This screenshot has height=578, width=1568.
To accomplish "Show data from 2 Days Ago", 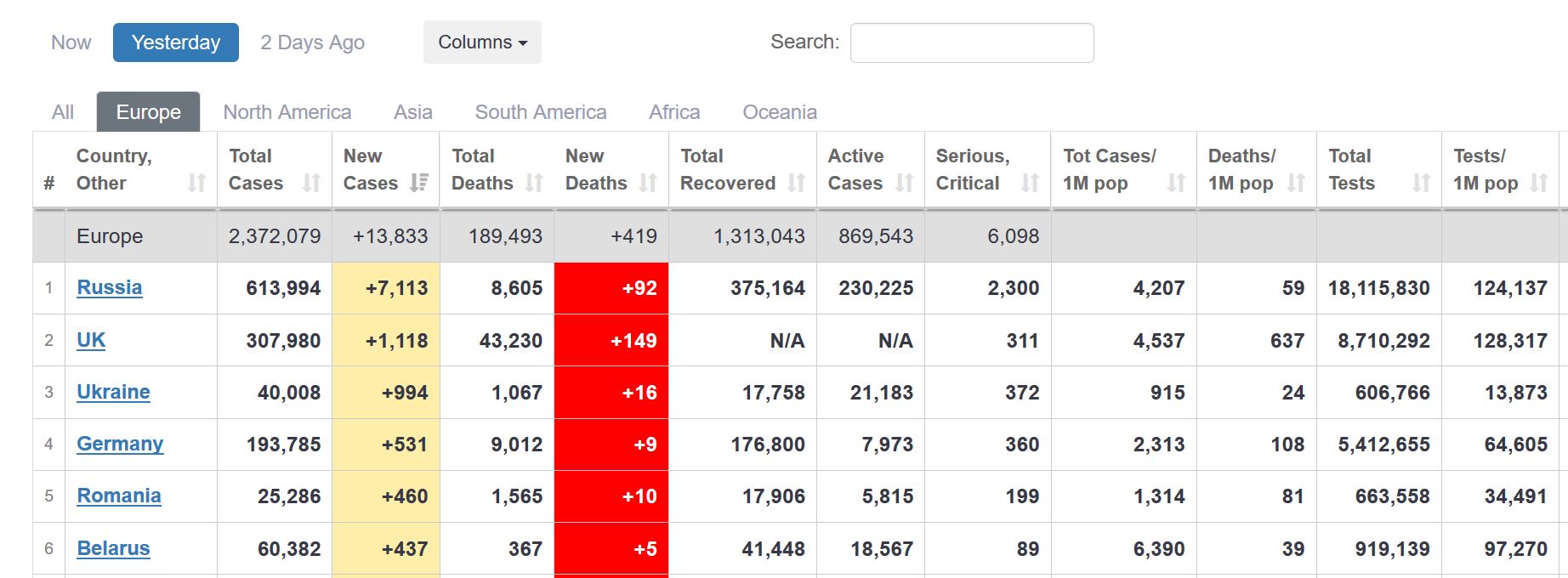I will pos(312,42).
